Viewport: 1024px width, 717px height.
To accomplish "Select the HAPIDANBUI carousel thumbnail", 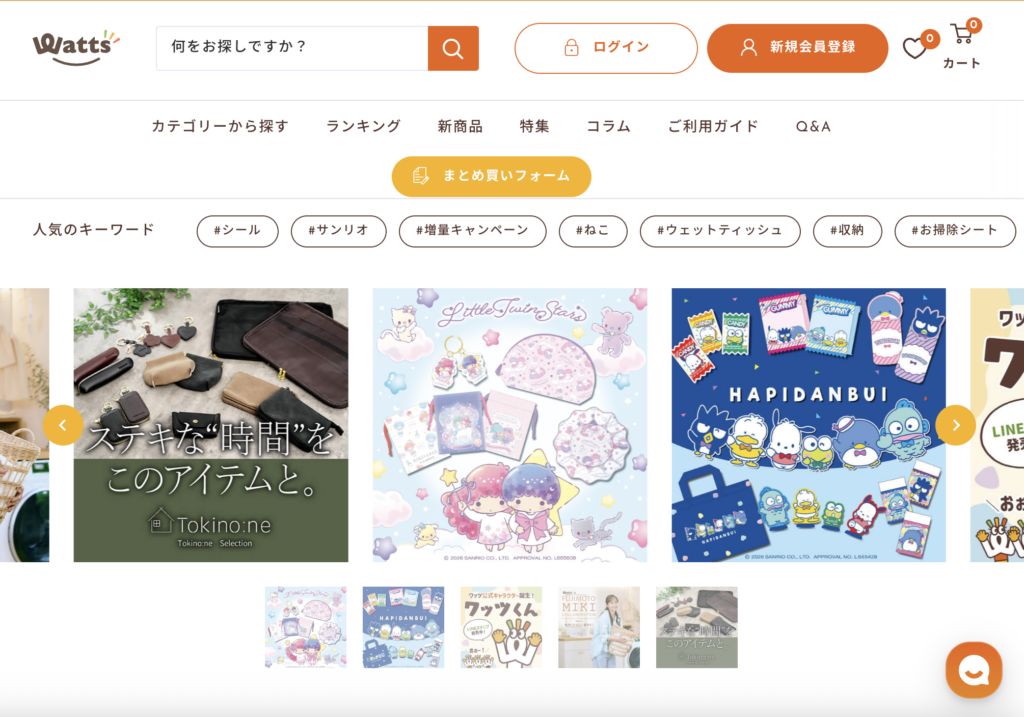I will pyautogui.click(x=403, y=627).
